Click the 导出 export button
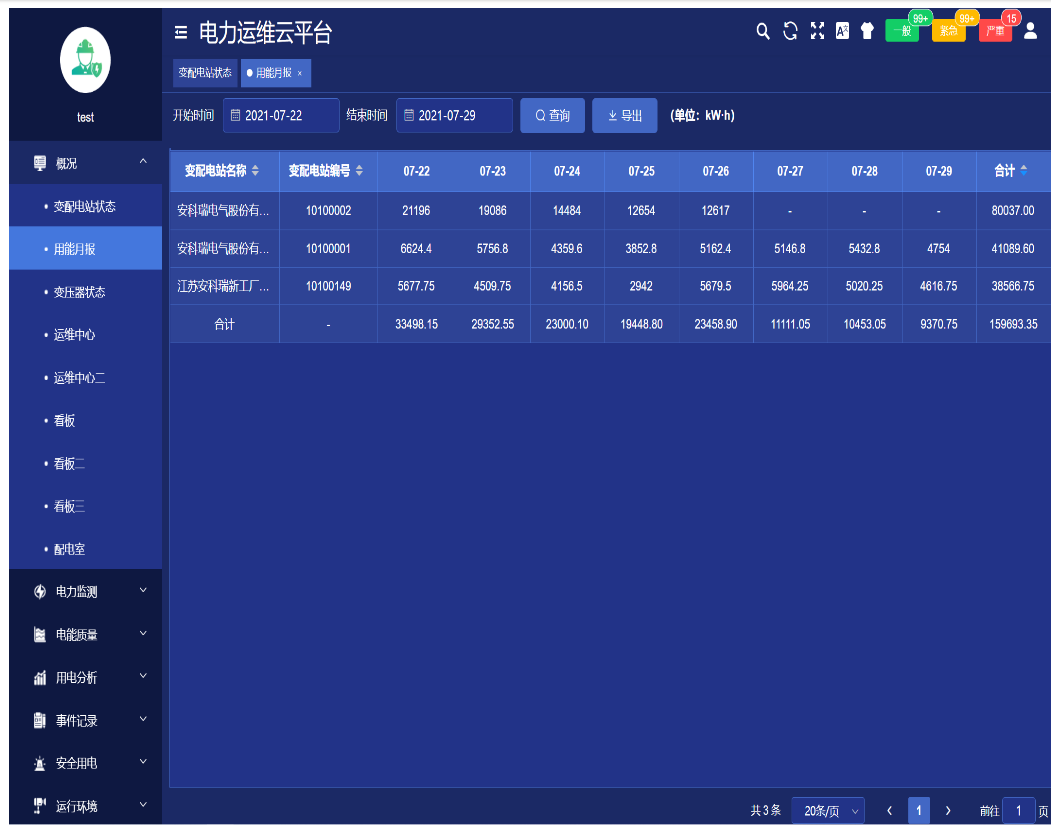Image resolution: width=1051 pixels, height=835 pixels. pos(625,116)
